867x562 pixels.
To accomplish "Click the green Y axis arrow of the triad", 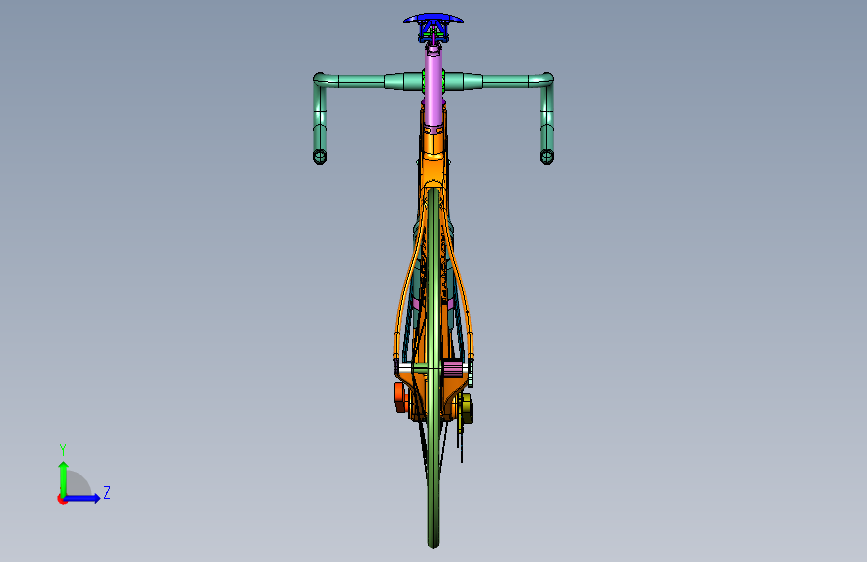I will tap(63, 478).
